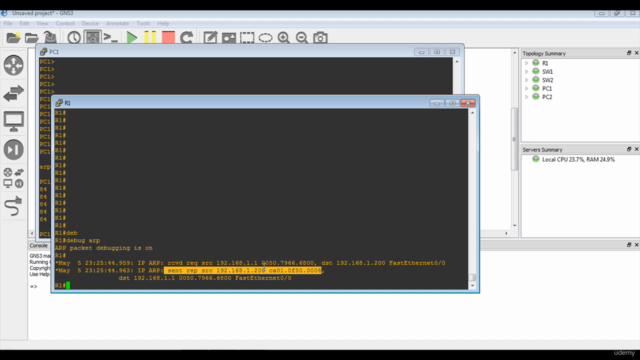Click the Zoom in magnifier icon

(x=283, y=38)
